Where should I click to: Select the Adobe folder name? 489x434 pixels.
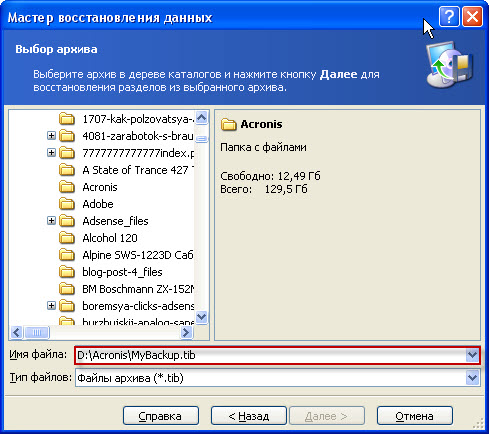98,204
